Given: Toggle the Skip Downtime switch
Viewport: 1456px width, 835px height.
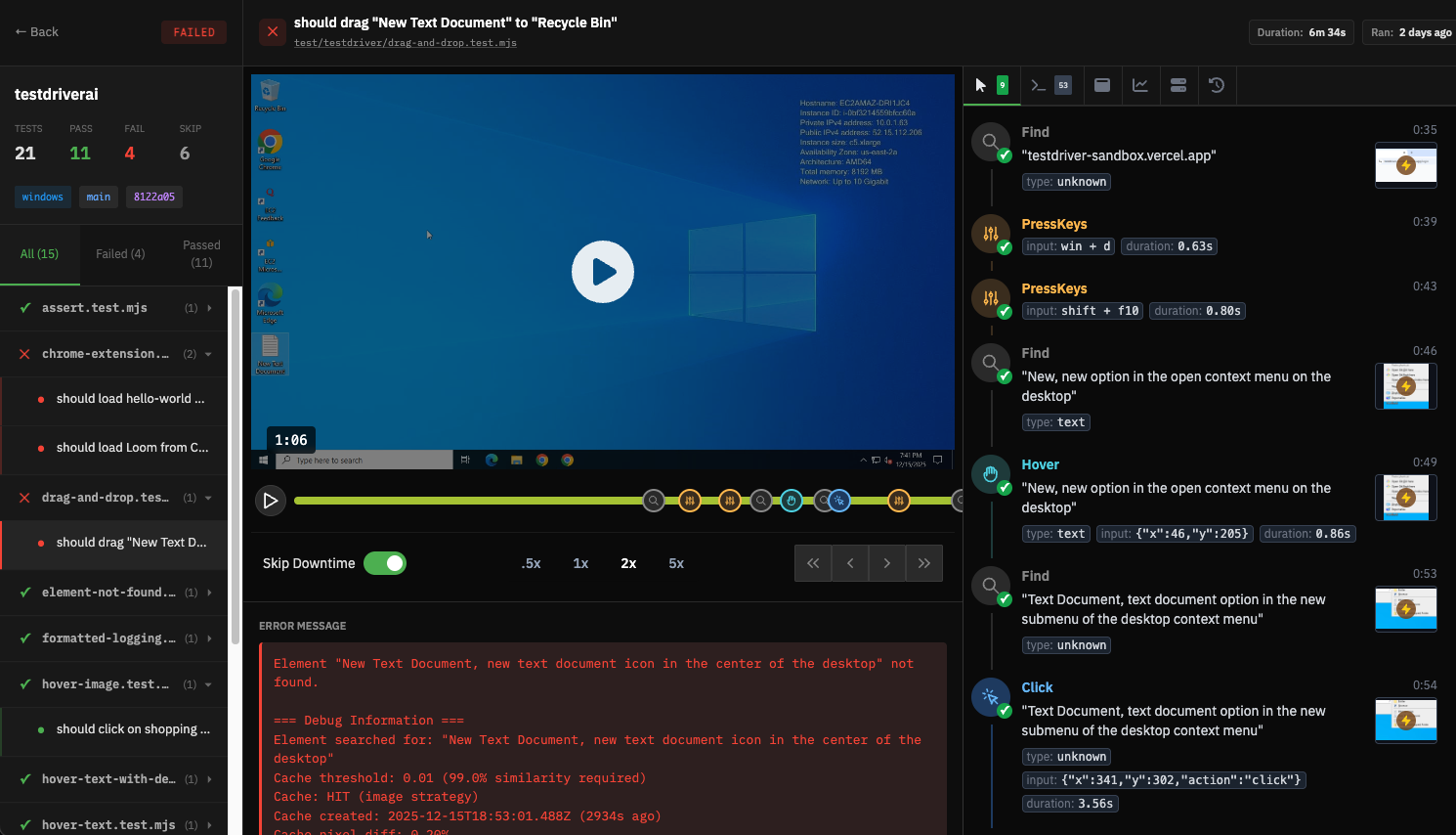Looking at the screenshot, I should (x=385, y=563).
